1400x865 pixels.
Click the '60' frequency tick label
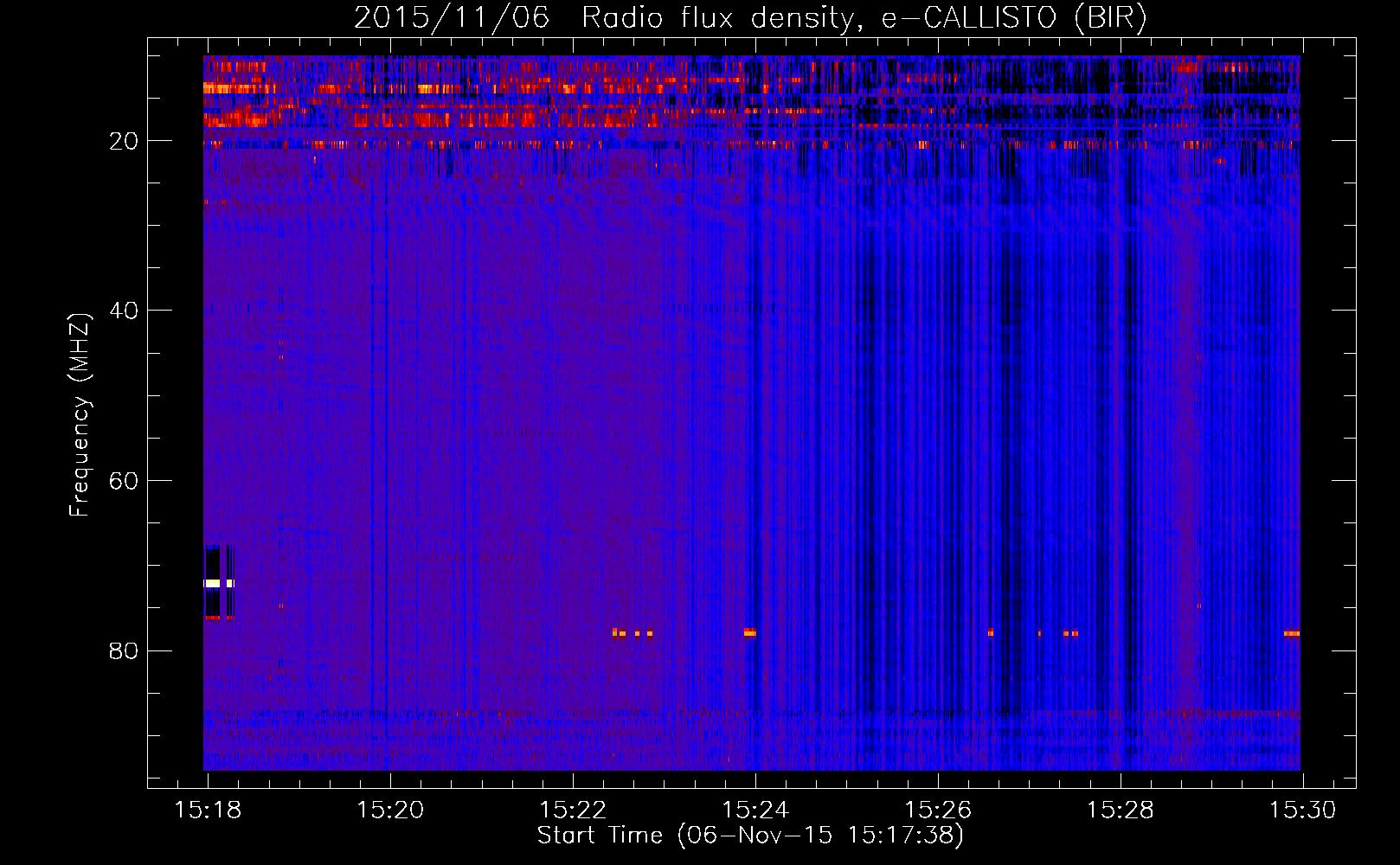[124, 481]
